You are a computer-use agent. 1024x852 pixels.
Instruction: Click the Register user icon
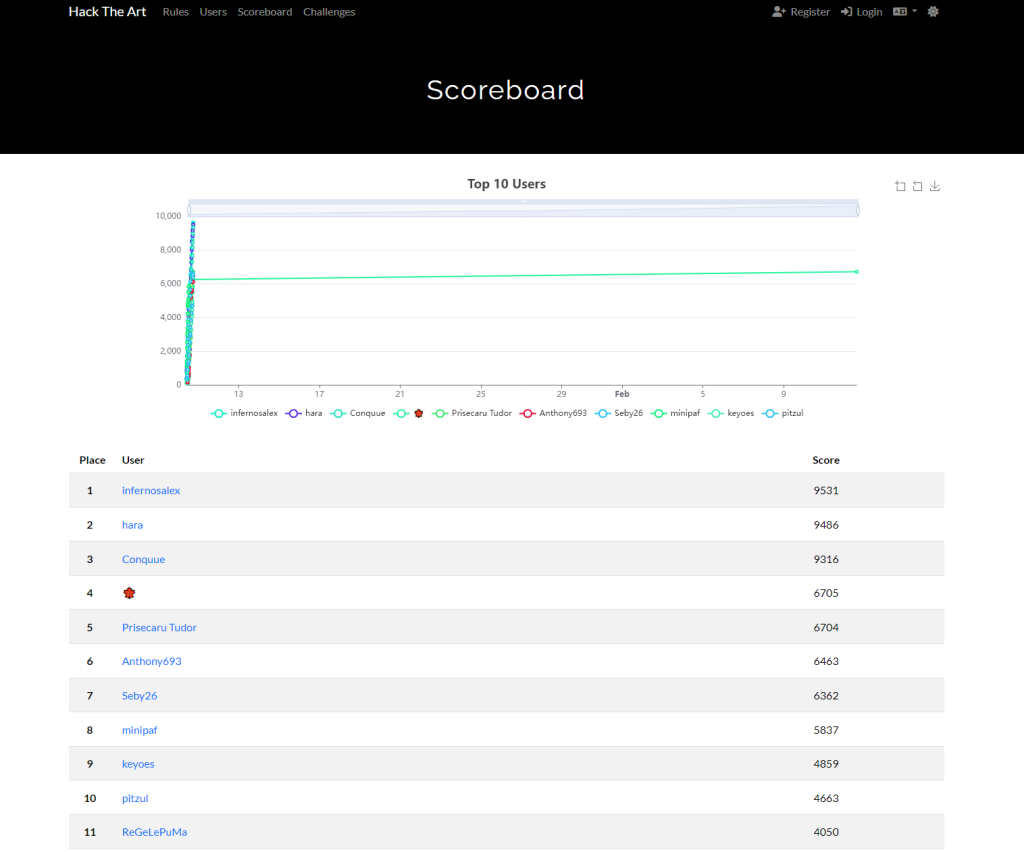[779, 12]
